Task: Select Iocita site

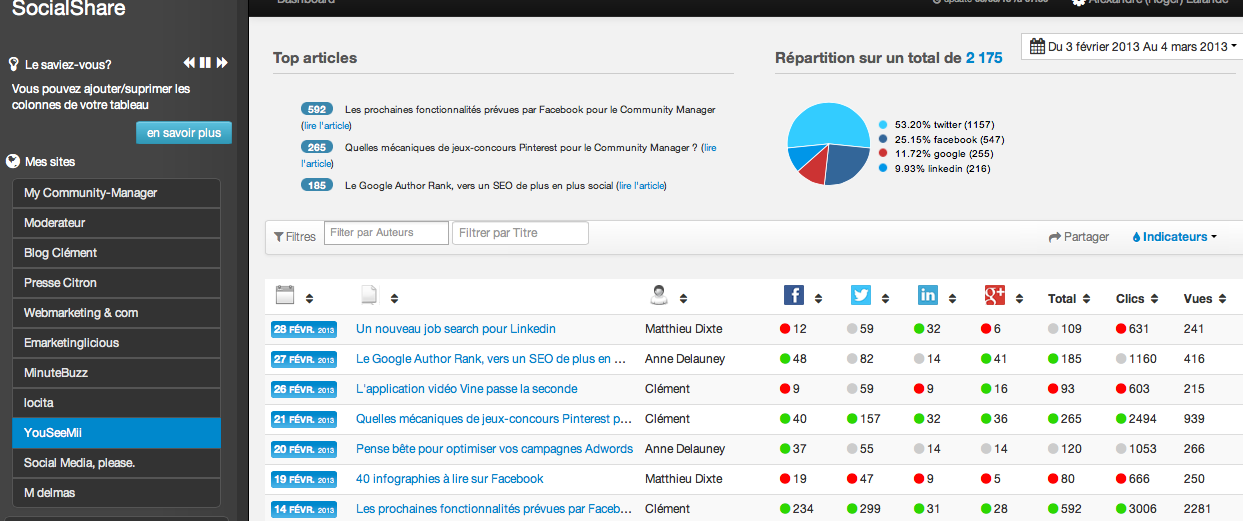Action: (x=116, y=403)
